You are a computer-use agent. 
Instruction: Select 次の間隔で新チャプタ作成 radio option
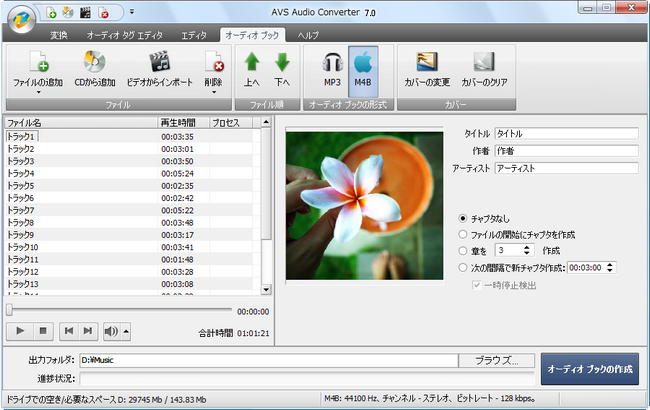point(463,267)
